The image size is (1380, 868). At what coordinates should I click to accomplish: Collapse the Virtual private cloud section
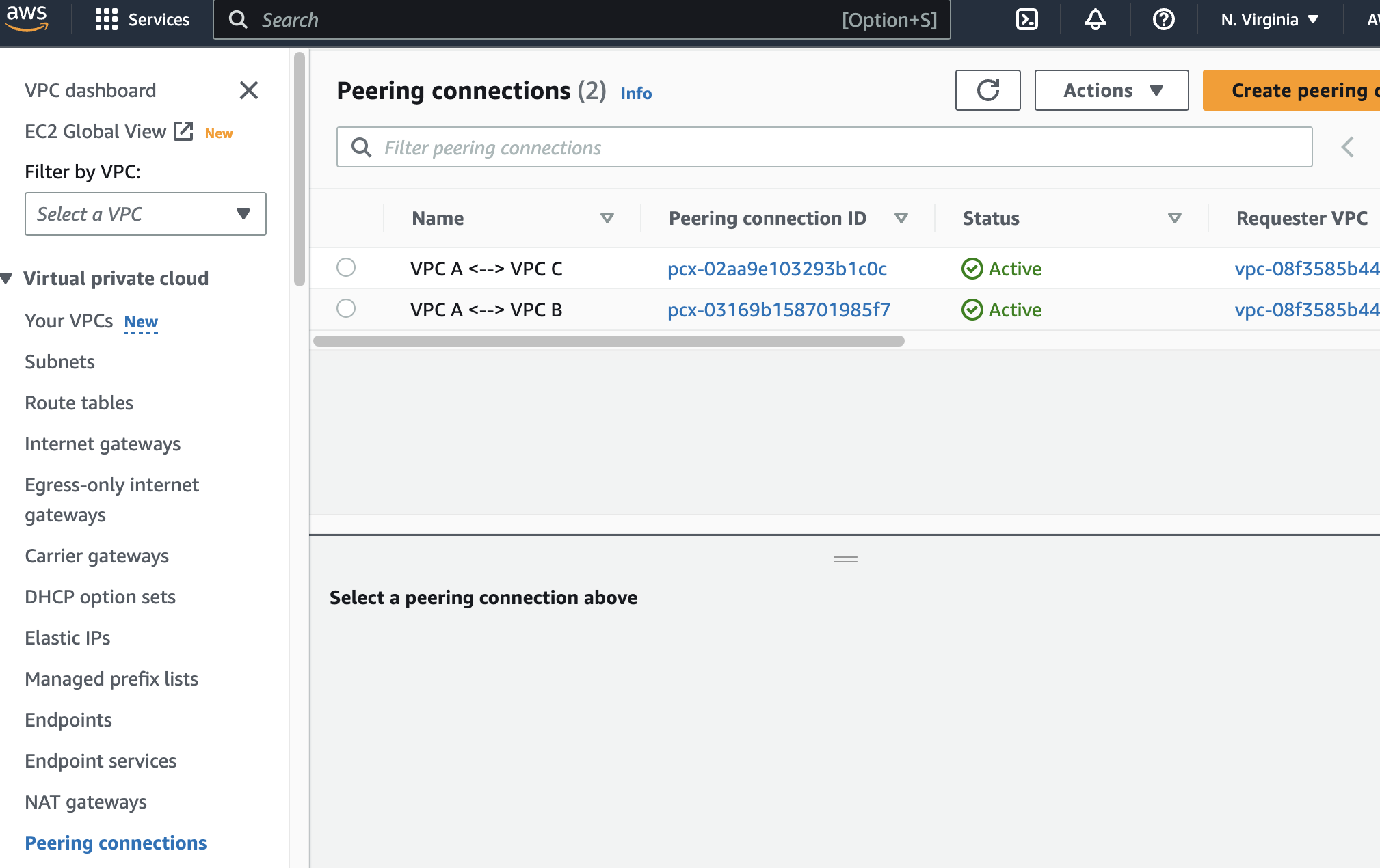click(x=7, y=278)
